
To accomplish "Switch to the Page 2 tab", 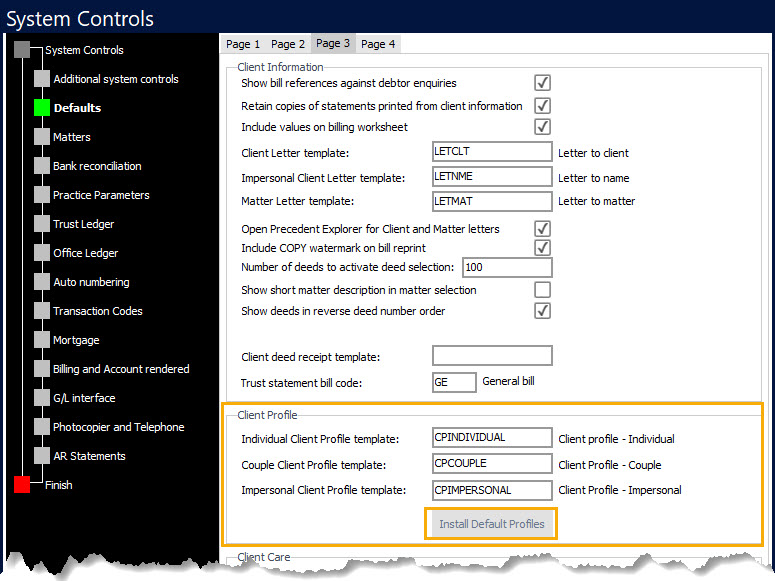I will tap(288, 44).
